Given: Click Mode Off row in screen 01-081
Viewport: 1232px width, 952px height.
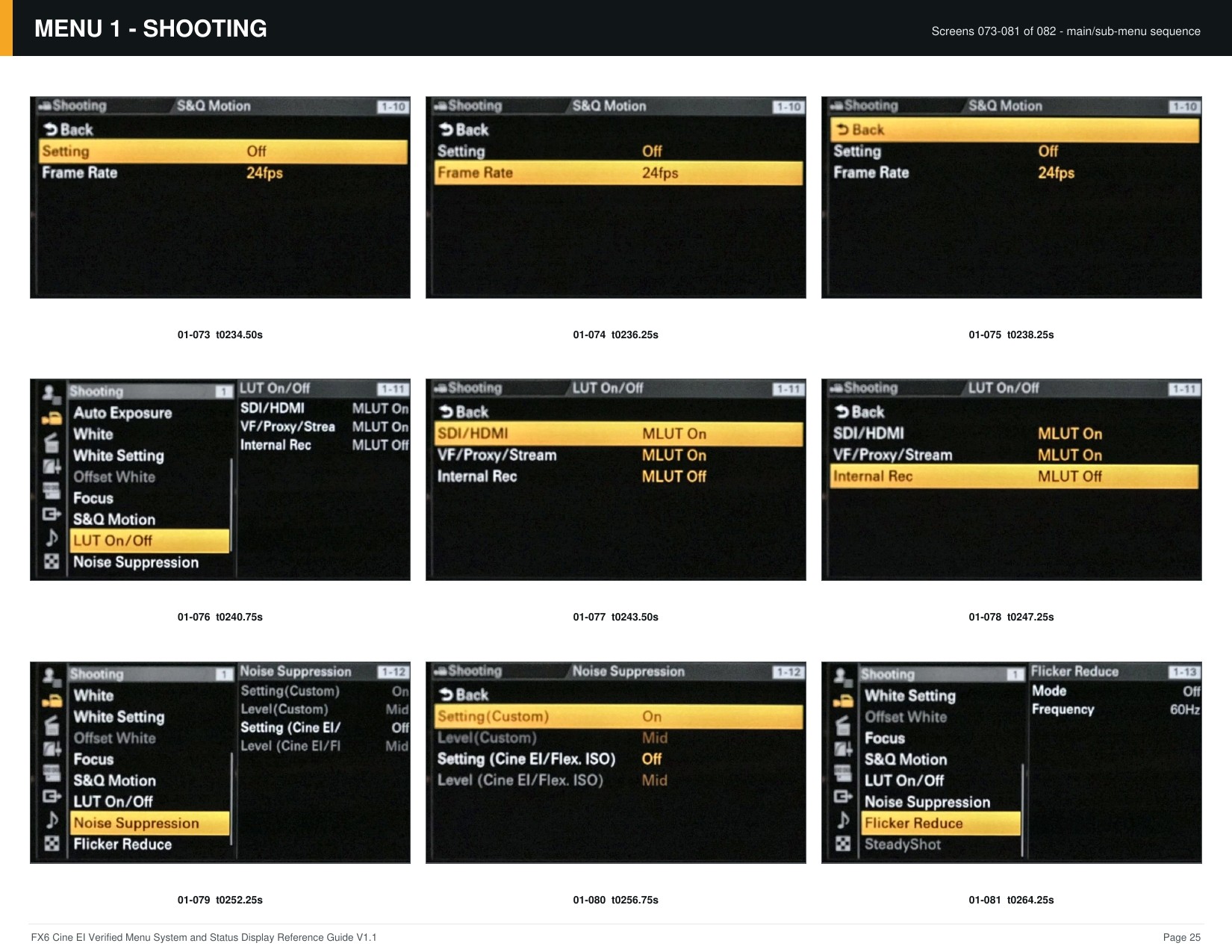Looking at the screenshot, I should [1116, 691].
